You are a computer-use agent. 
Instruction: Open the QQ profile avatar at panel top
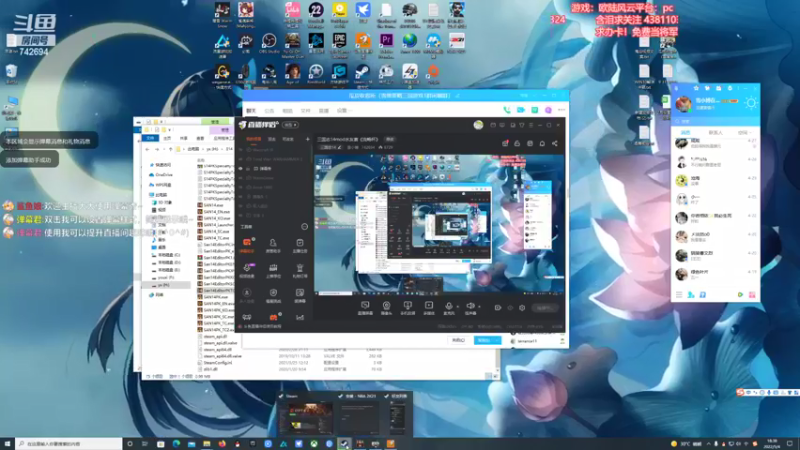(683, 104)
